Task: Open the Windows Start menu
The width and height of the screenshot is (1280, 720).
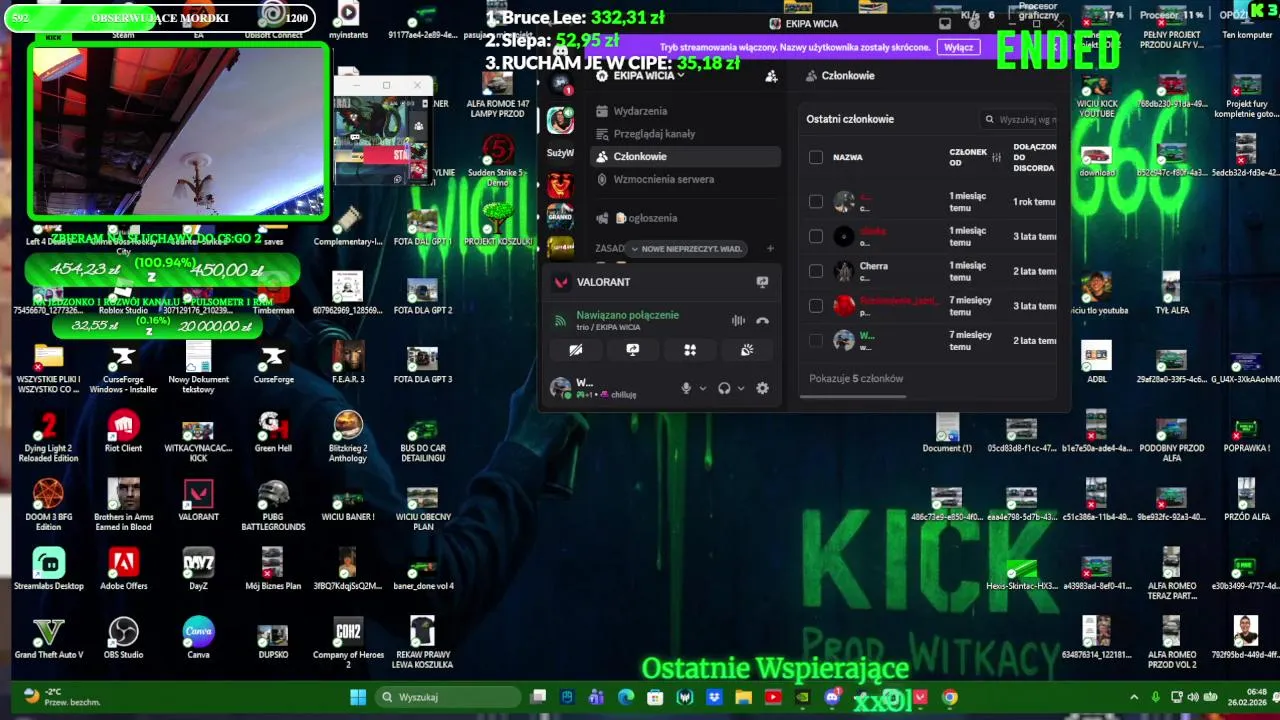Action: coord(358,697)
